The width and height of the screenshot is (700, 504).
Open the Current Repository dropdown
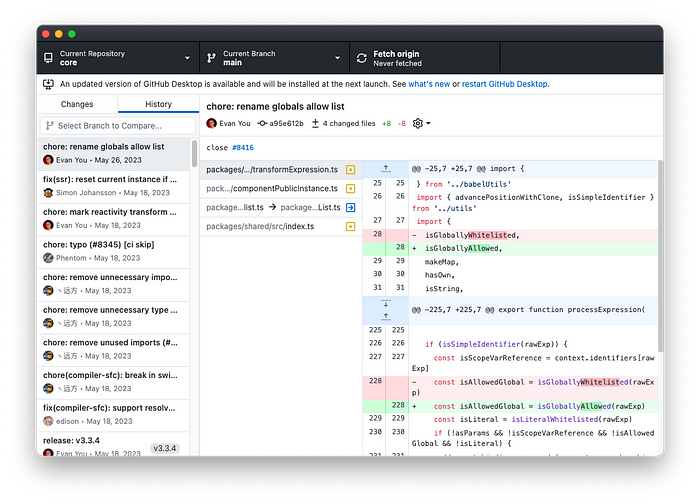click(x=118, y=58)
